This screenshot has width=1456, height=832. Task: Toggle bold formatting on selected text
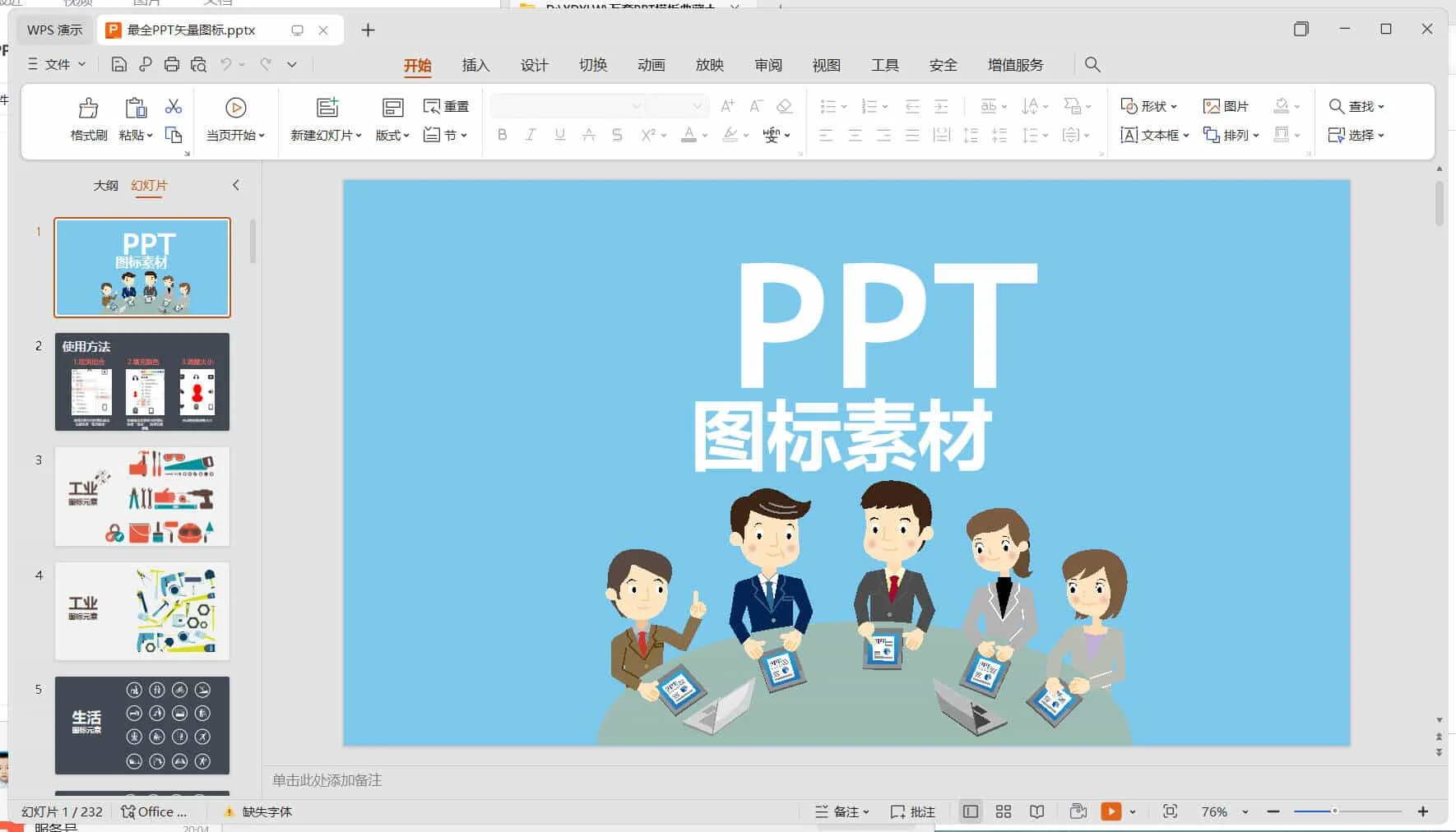click(503, 135)
